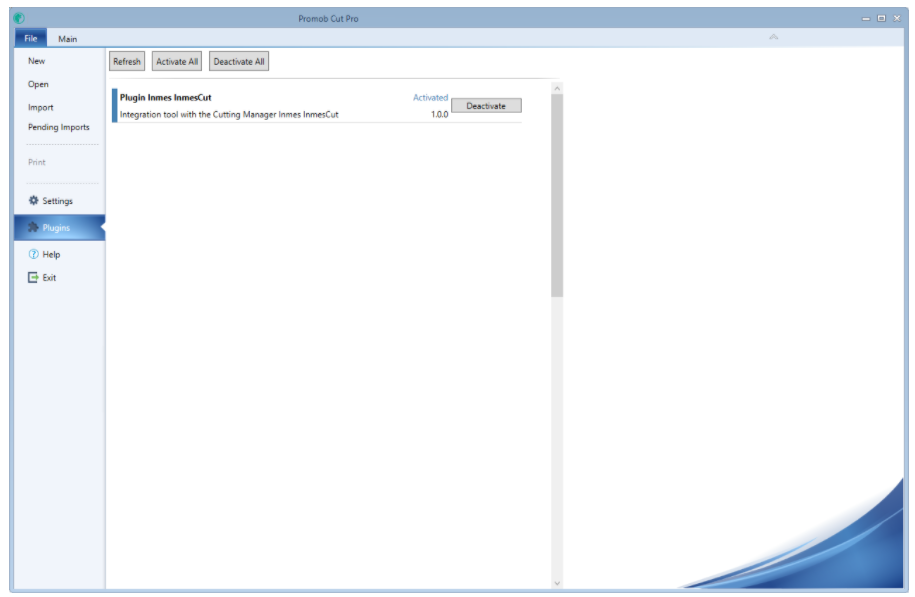This screenshot has height=597, width=915.
Task: Open the File tab
Action: (31, 39)
